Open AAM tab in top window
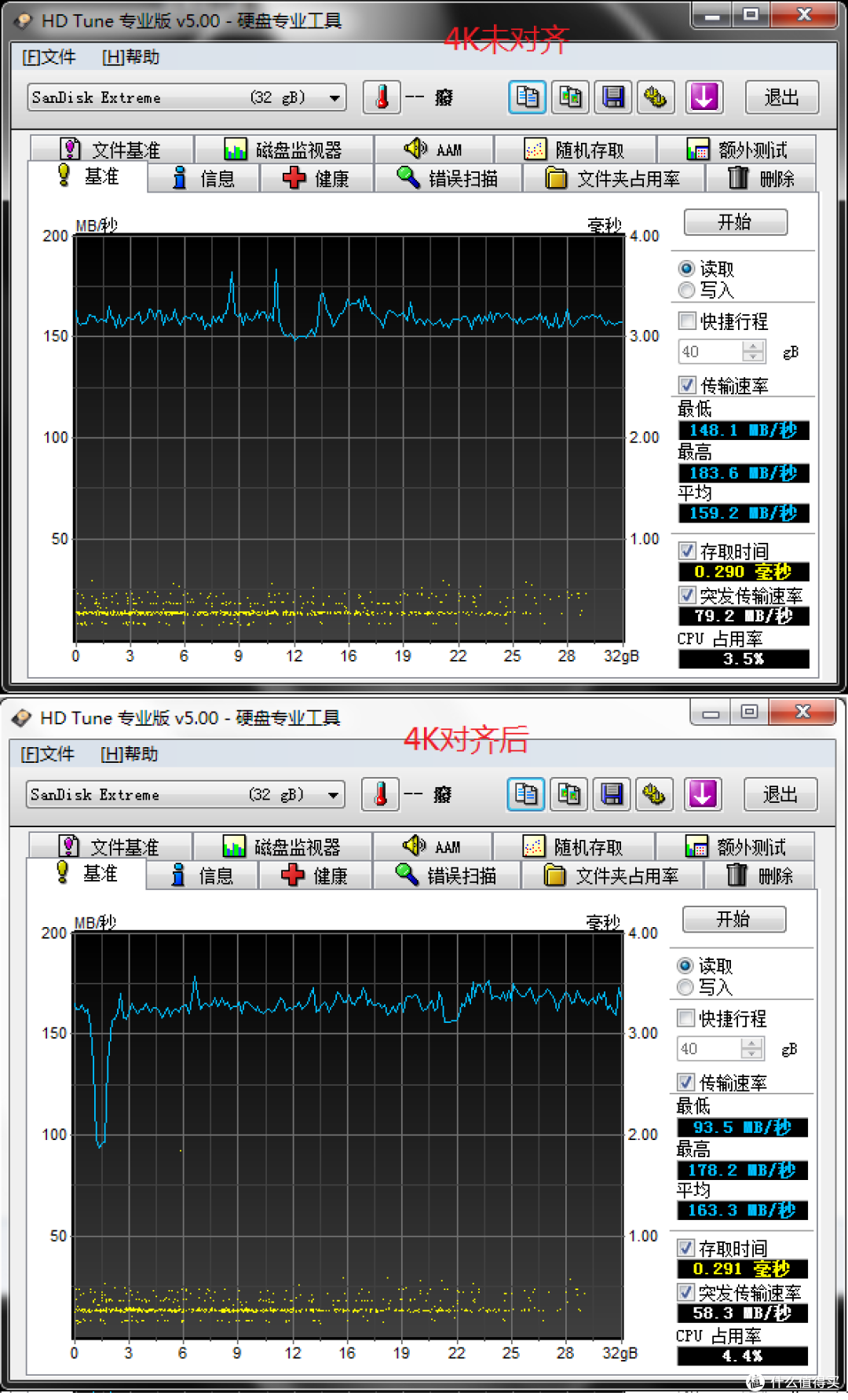Screen dimensions: 848x1400 tap(434, 149)
